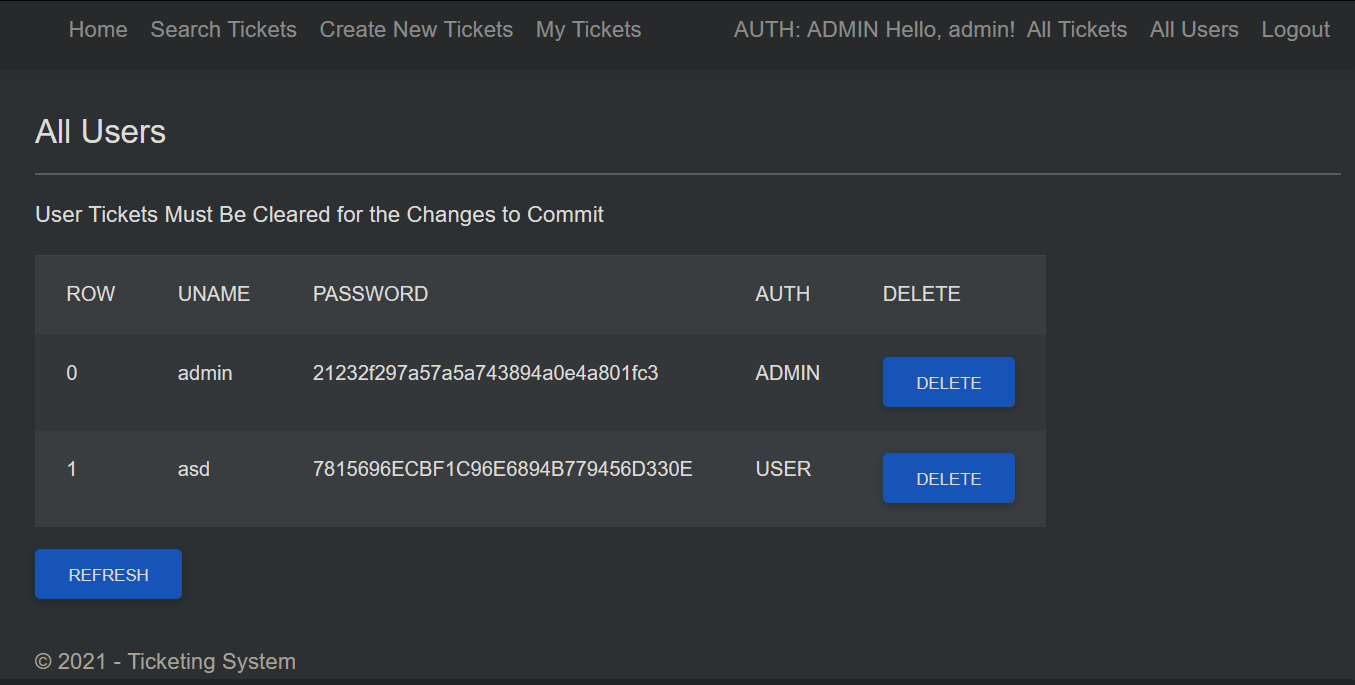The height and width of the screenshot is (685, 1355).
Task: Navigate to Search Tickets
Action: pyautogui.click(x=223, y=29)
